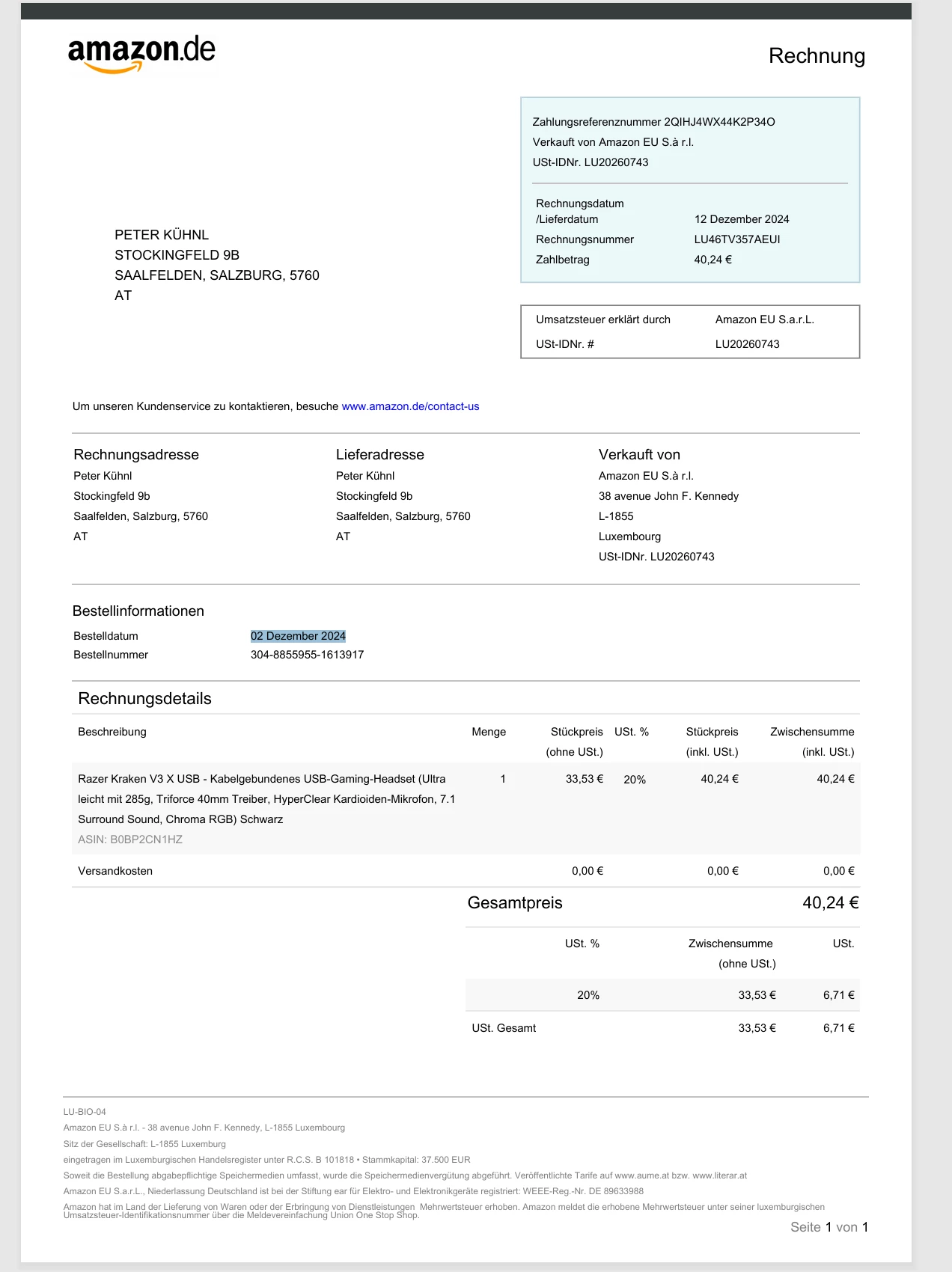Click the 20% value in tax summary table

[588, 995]
